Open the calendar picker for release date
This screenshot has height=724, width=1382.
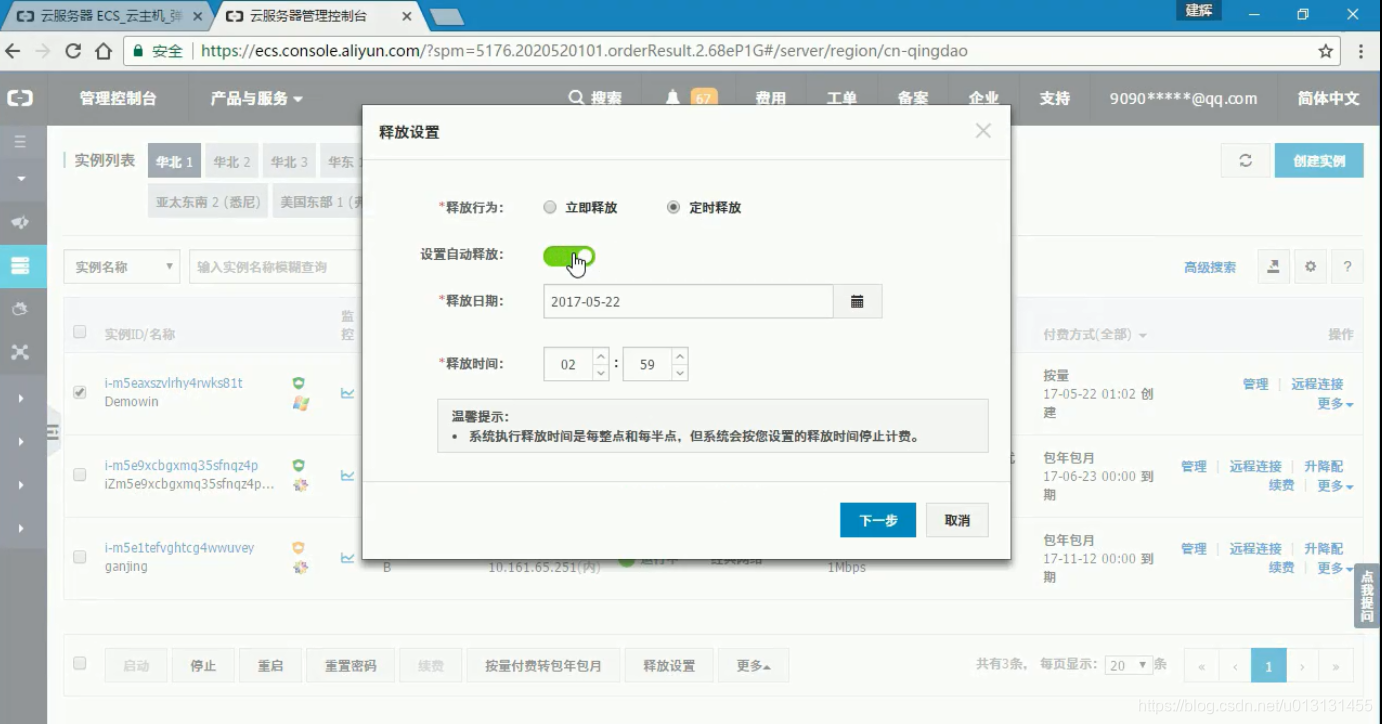click(857, 301)
